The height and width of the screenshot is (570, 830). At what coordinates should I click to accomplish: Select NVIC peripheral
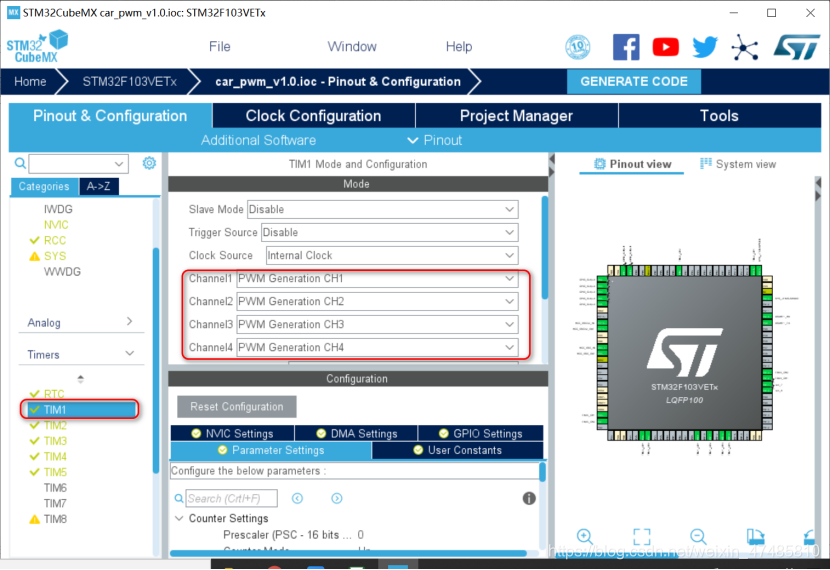pyautogui.click(x=56, y=225)
